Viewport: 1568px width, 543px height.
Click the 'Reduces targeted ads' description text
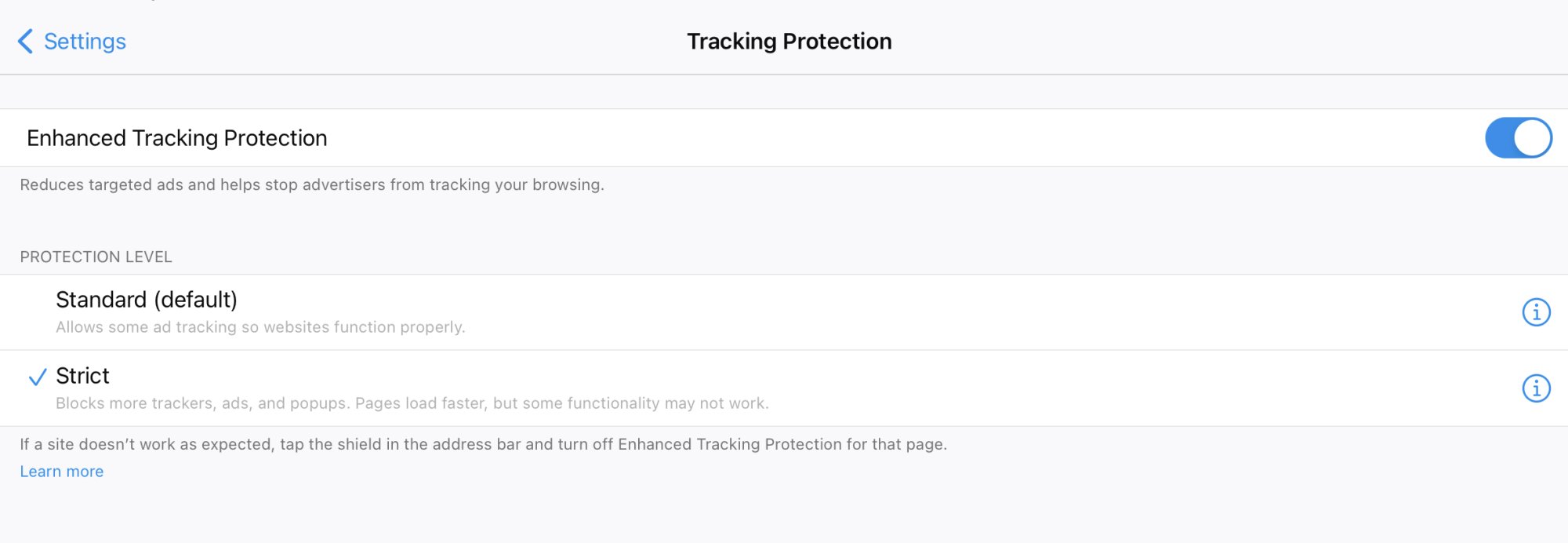[x=312, y=185]
